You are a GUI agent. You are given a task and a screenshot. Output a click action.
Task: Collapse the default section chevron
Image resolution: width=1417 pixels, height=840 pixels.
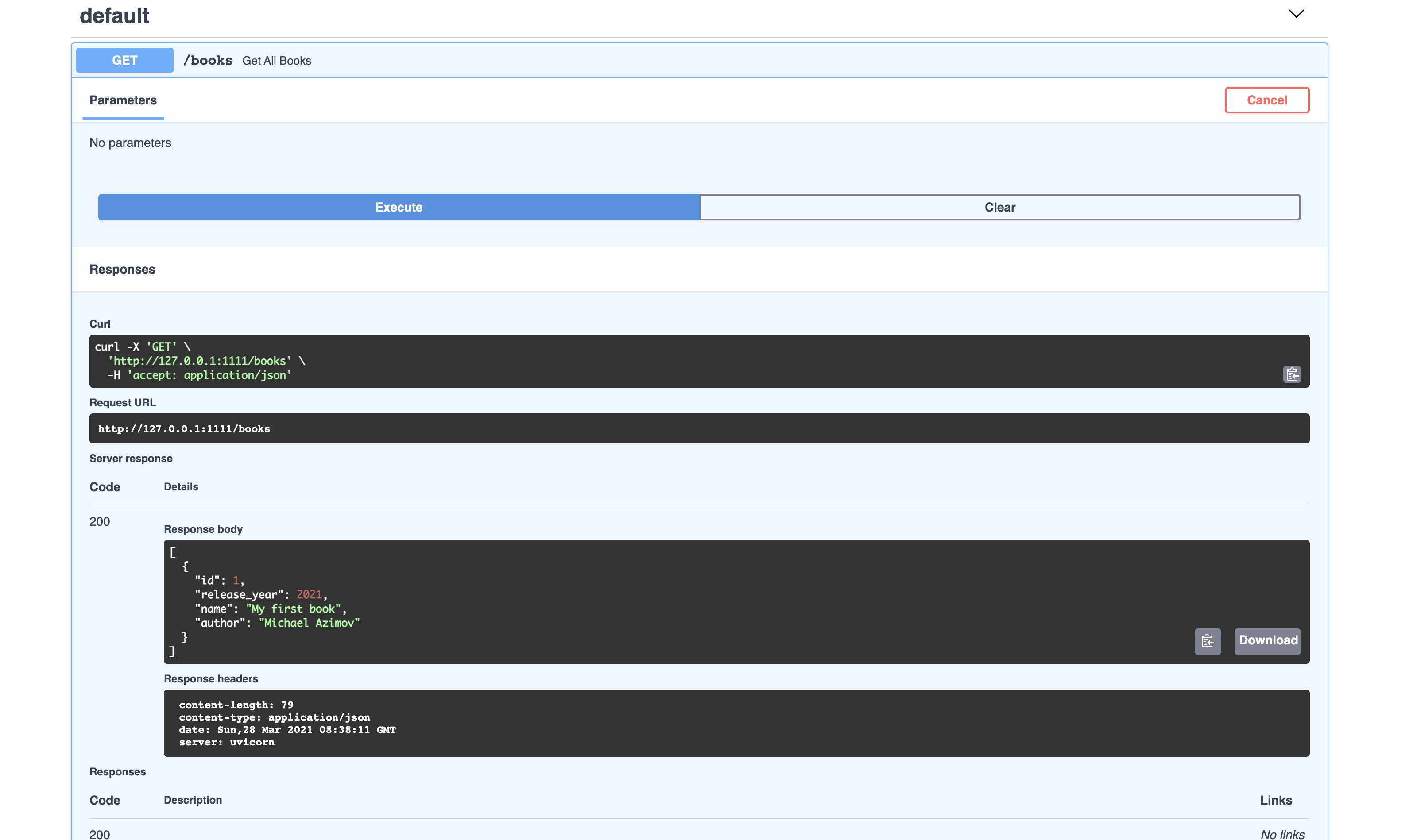pyautogui.click(x=1296, y=14)
